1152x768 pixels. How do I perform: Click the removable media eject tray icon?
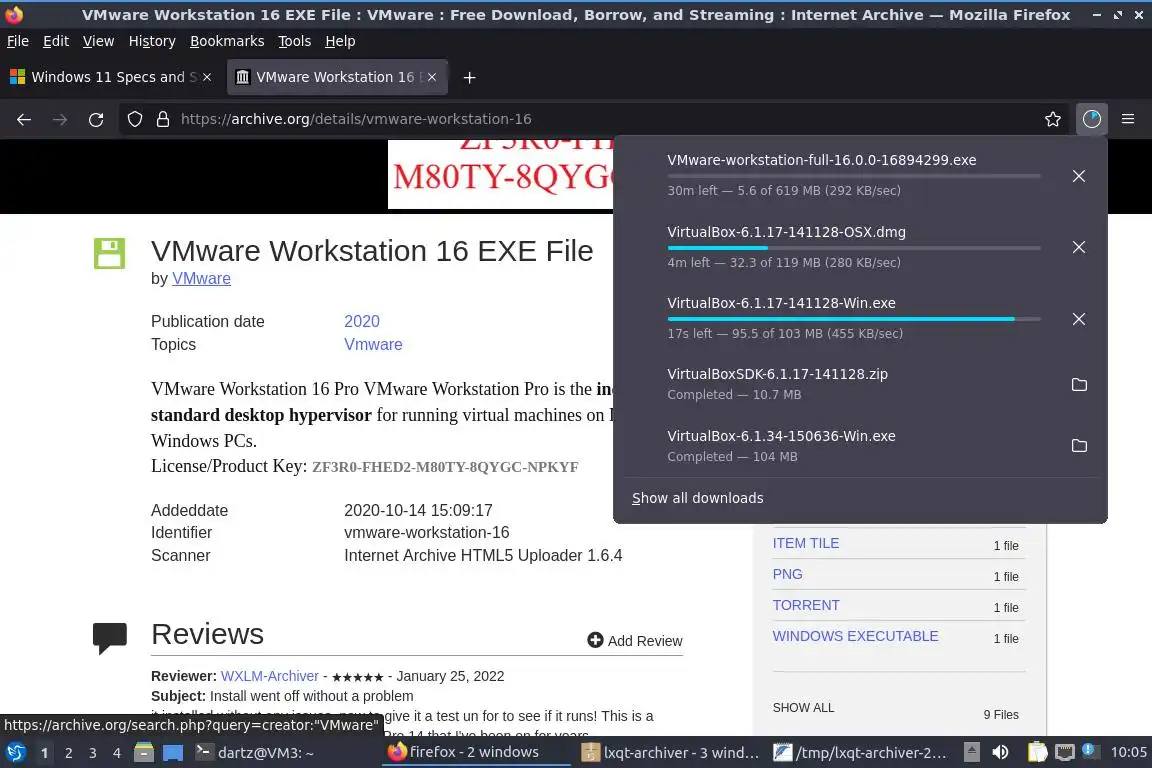[x=971, y=752]
